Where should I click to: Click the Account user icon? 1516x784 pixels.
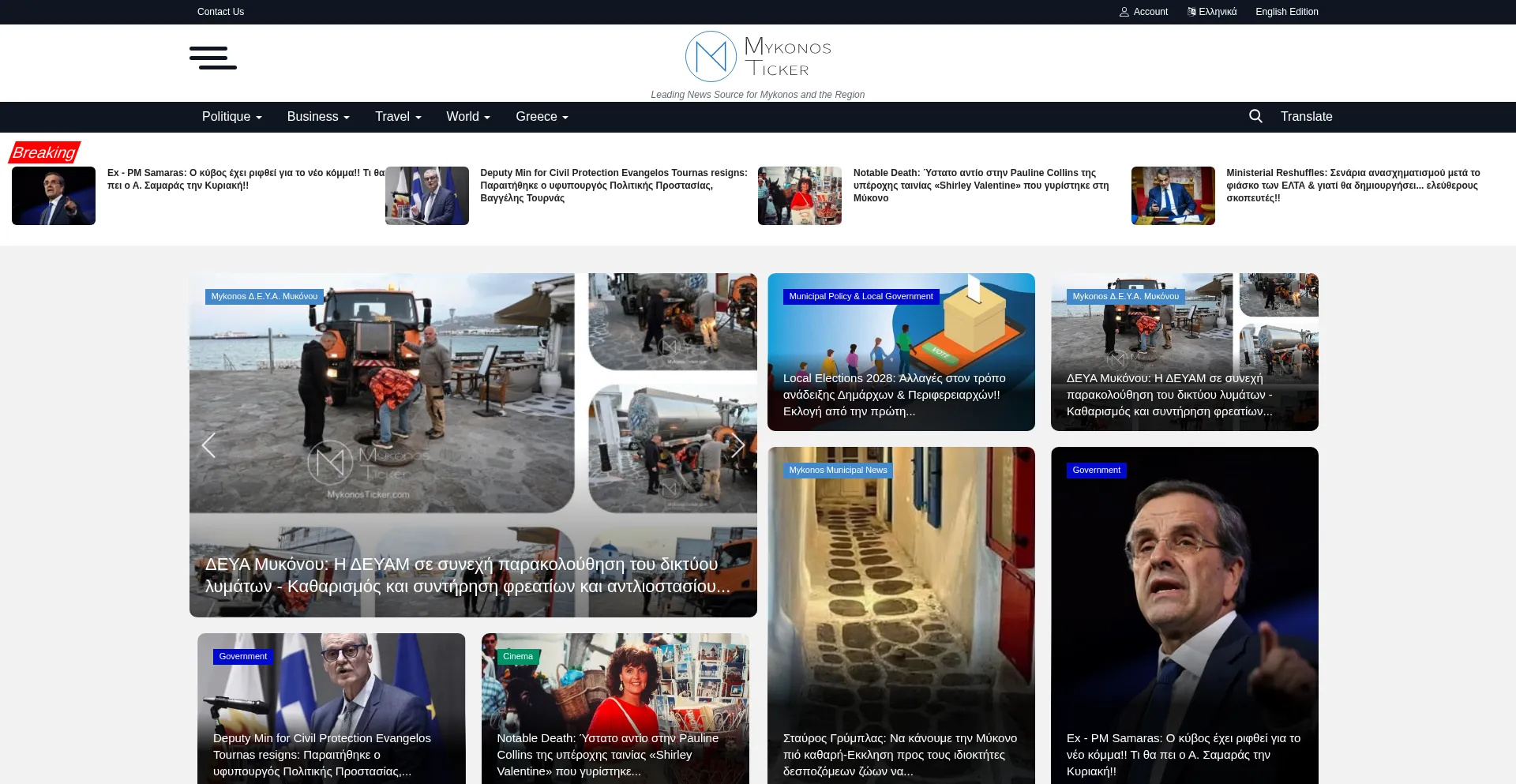(1124, 12)
